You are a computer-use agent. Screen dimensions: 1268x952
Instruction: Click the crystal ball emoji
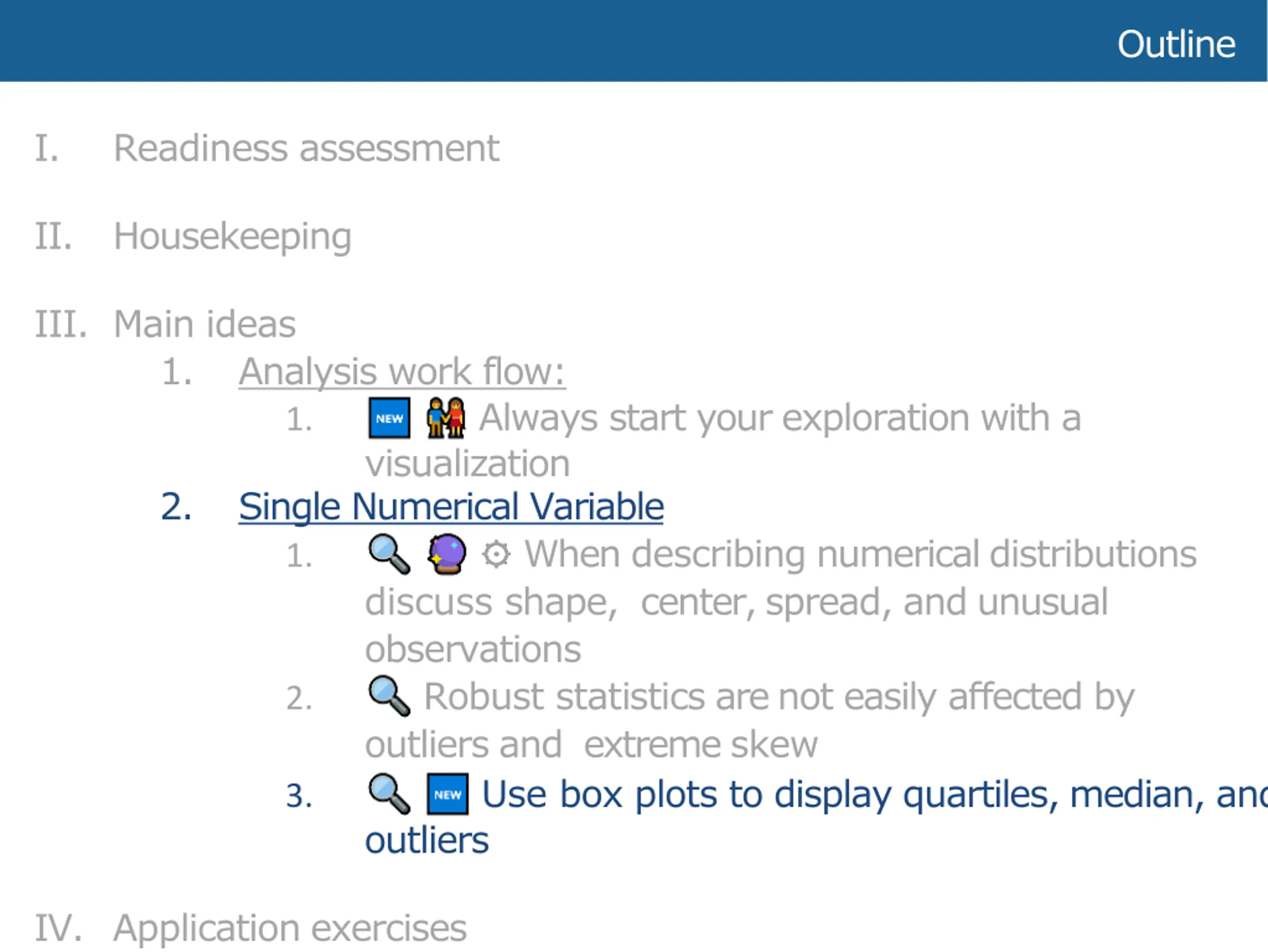pos(447,554)
